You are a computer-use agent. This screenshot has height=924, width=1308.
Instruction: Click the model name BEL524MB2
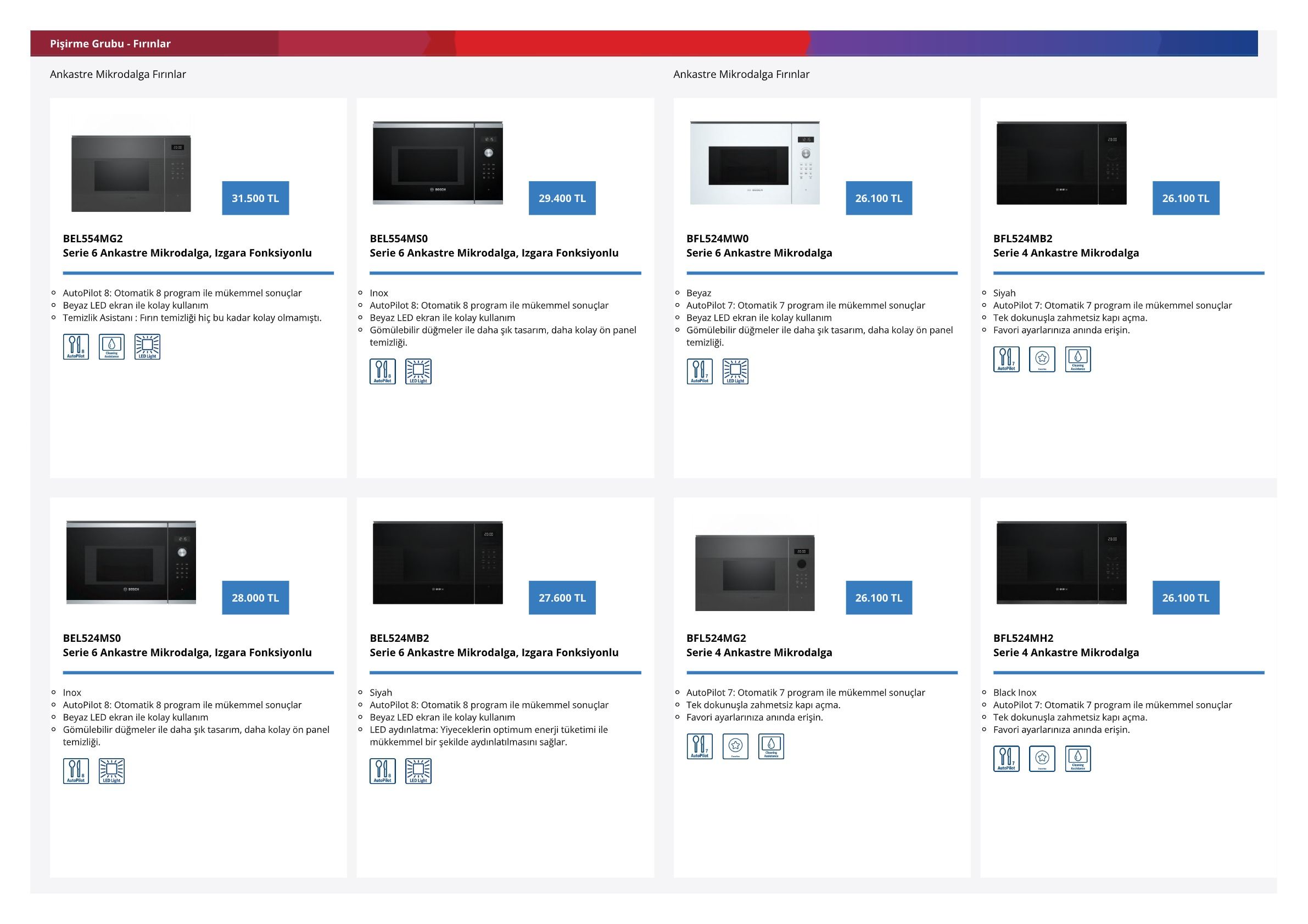click(399, 638)
